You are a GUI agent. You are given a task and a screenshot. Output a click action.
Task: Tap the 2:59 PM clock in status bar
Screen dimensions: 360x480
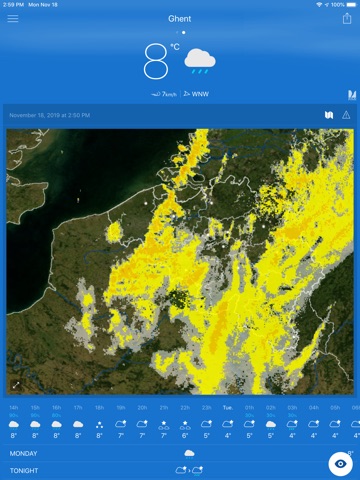(13, 5)
